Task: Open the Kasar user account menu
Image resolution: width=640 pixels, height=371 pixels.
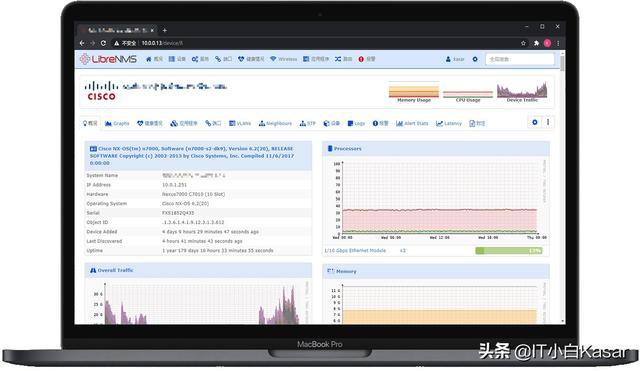Action: (x=455, y=59)
